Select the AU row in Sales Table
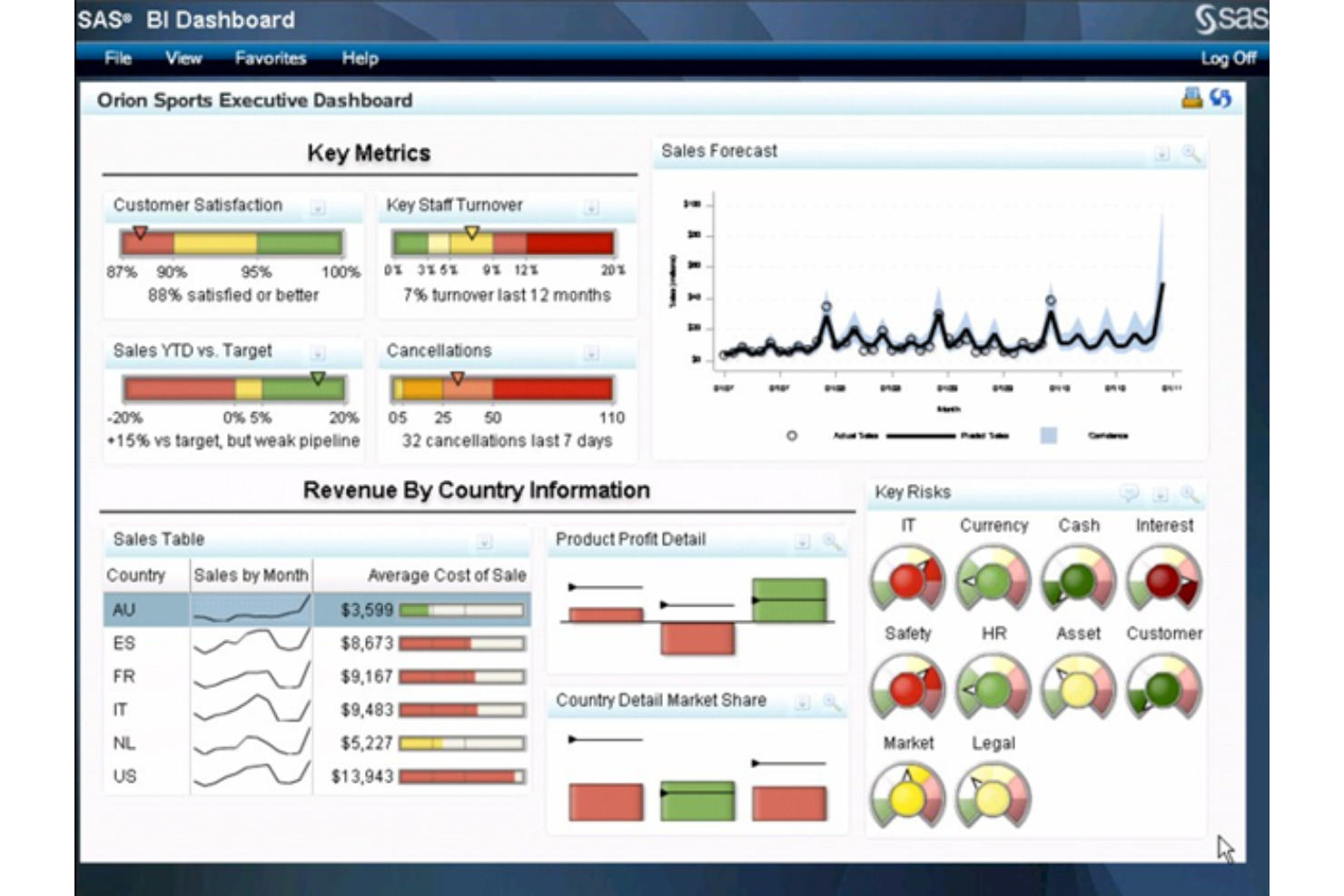 [x=317, y=610]
